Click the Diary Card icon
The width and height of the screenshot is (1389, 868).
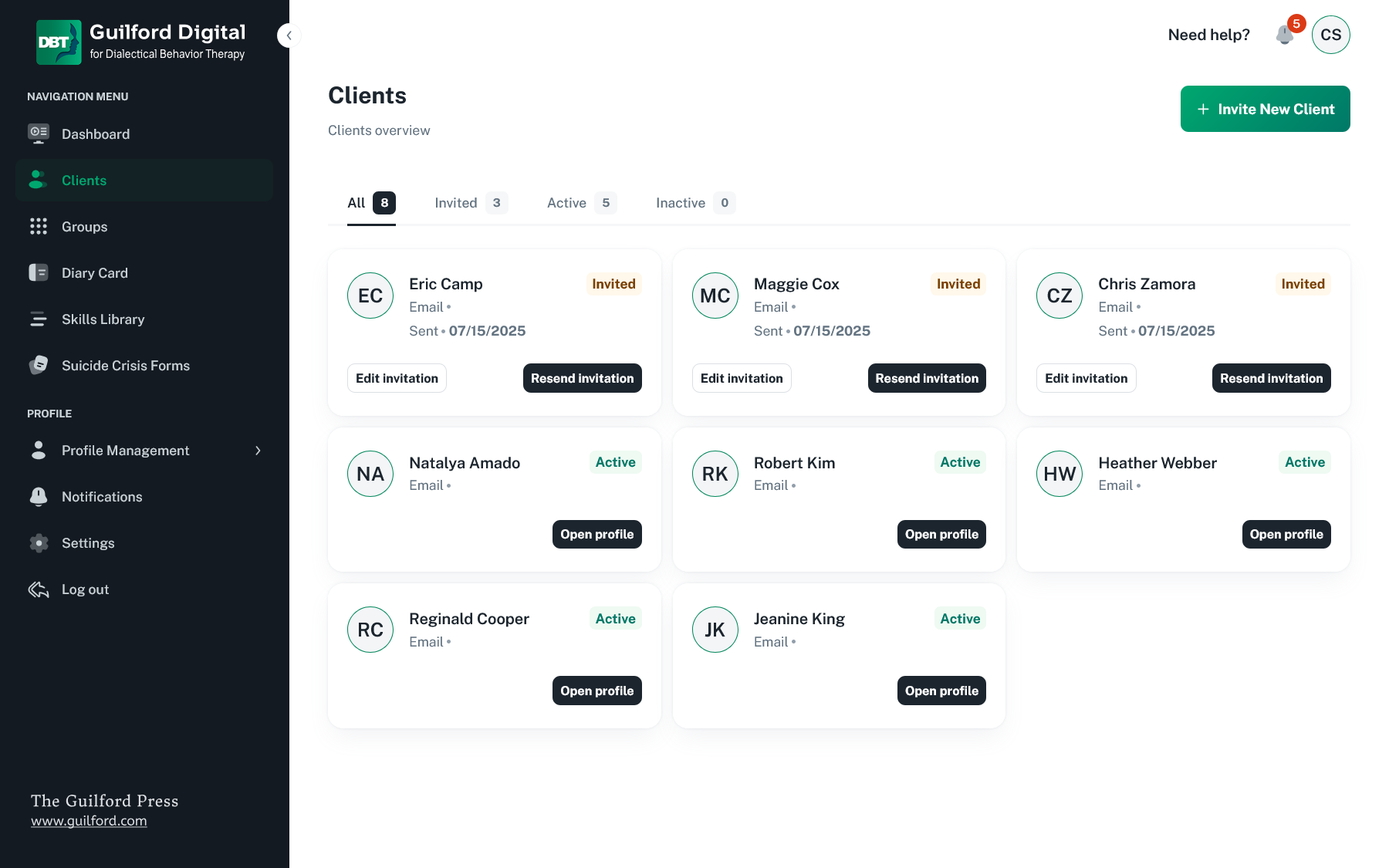click(39, 272)
